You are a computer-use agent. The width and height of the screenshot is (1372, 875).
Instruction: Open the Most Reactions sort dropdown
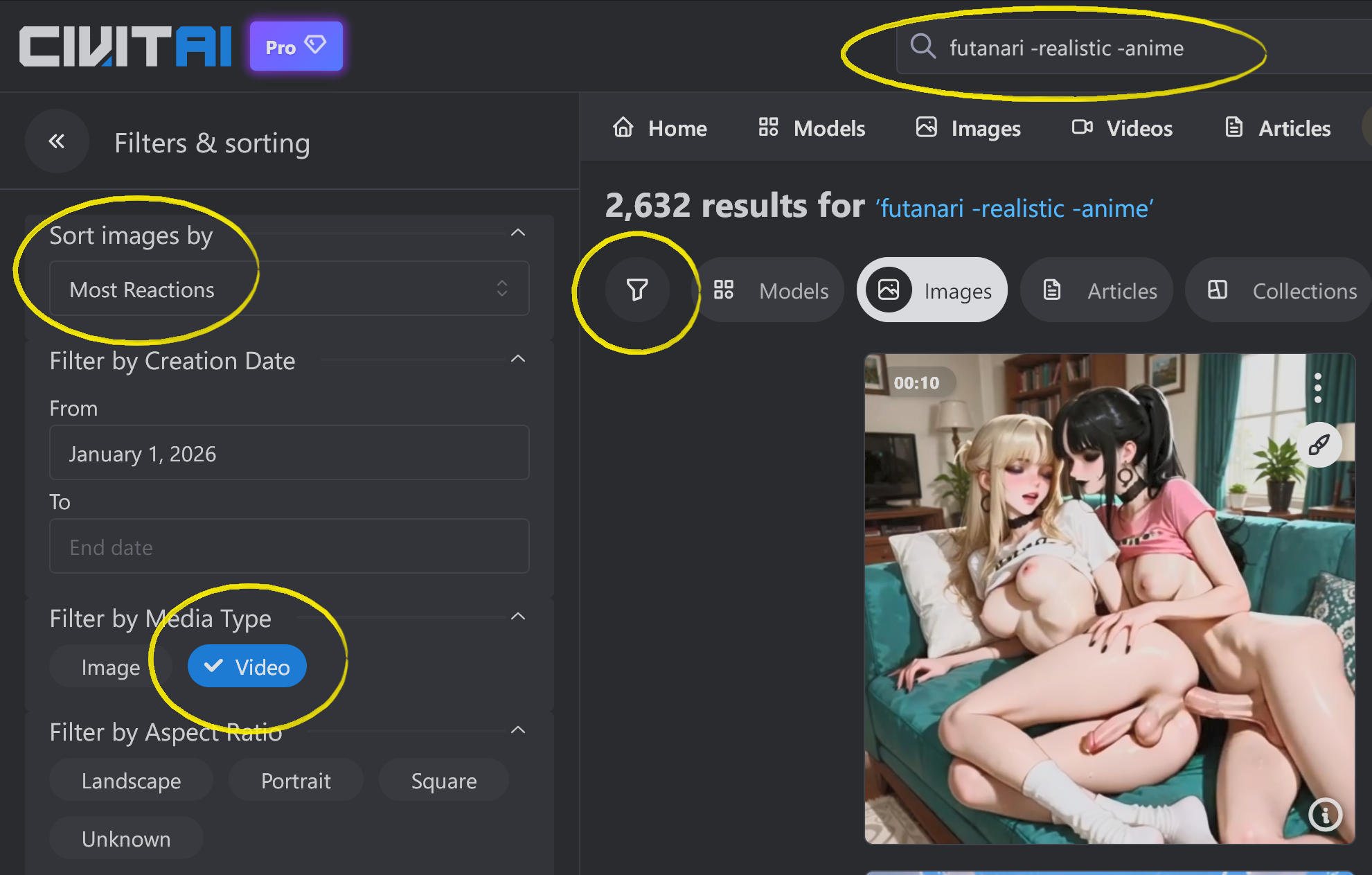[289, 289]
